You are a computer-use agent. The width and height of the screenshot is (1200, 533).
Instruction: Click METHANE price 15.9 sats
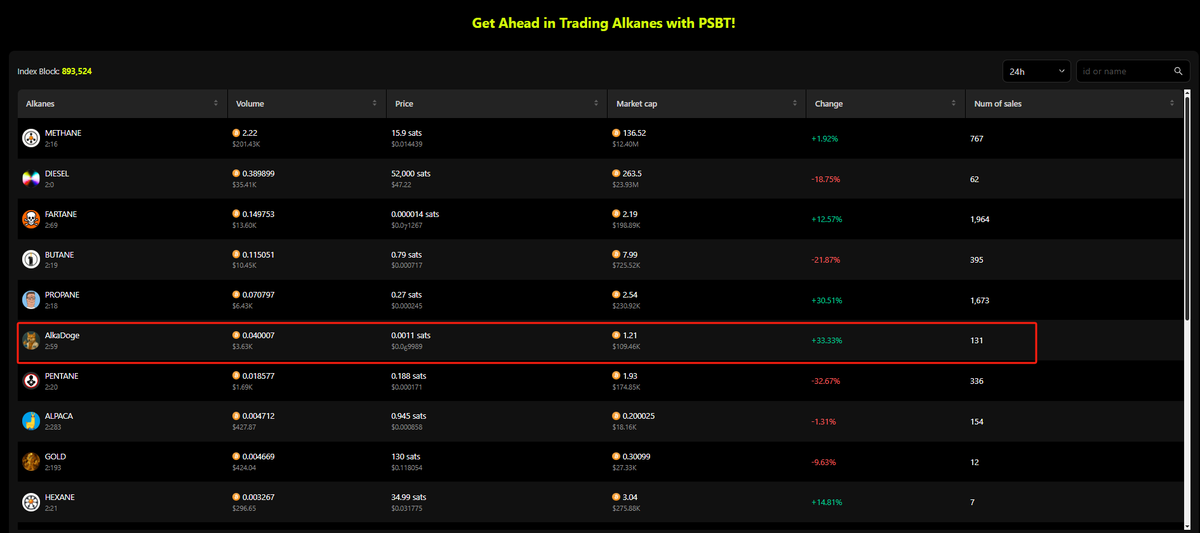tap(406, 133)
